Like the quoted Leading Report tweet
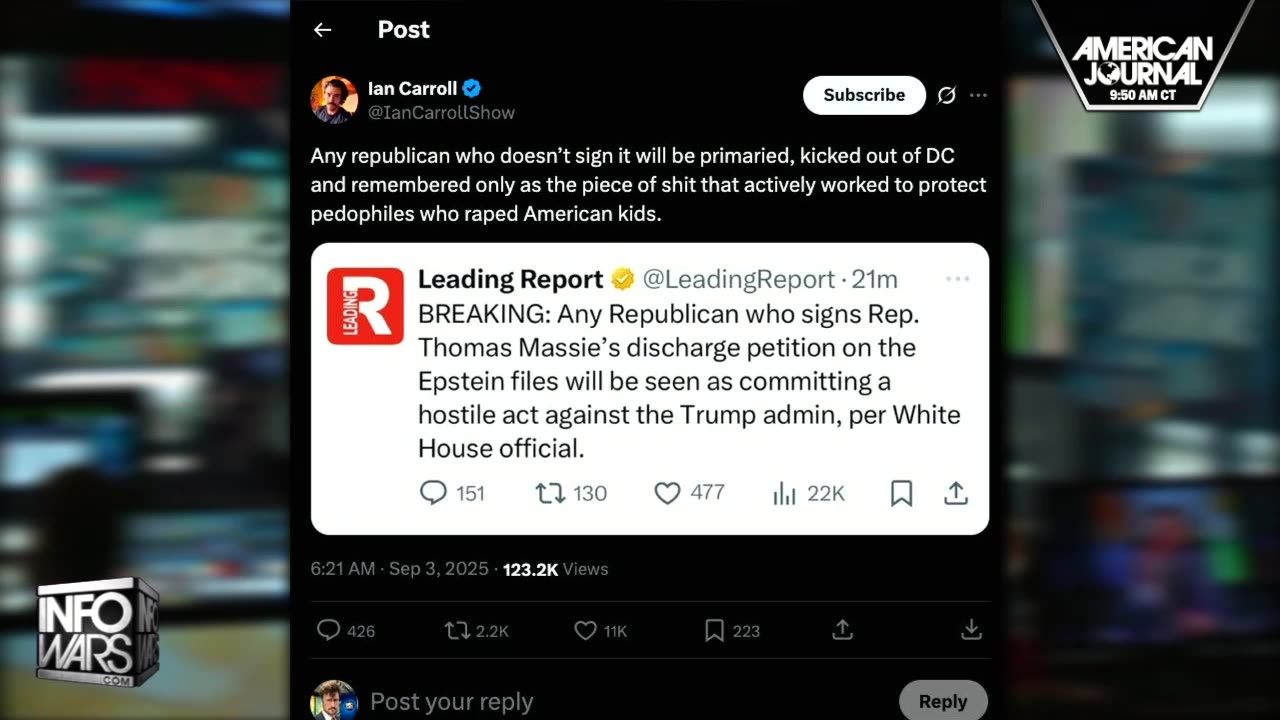This screenshot has height=720, width=1280. pos(667,493)
